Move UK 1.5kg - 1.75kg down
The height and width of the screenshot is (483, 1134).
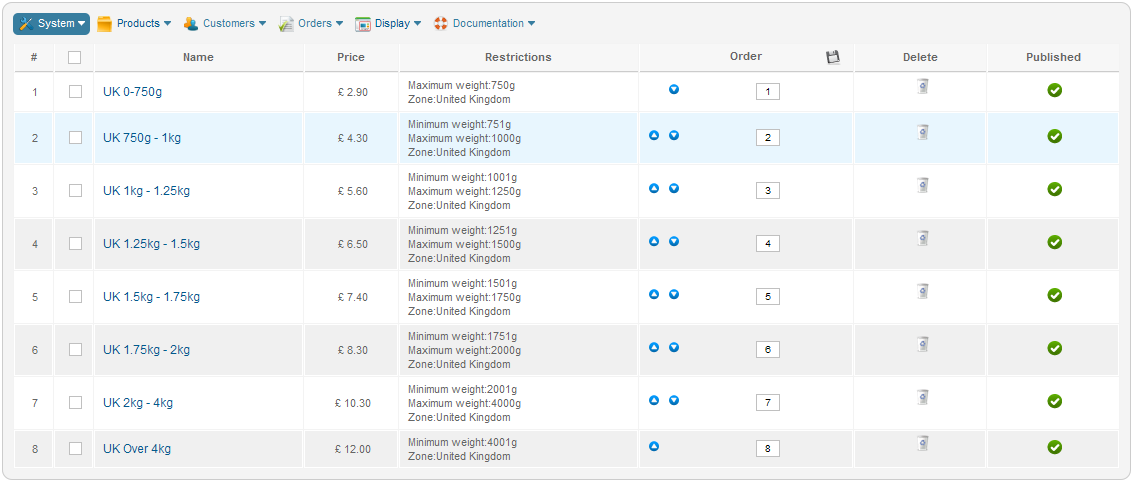click(x=673, y=294)
